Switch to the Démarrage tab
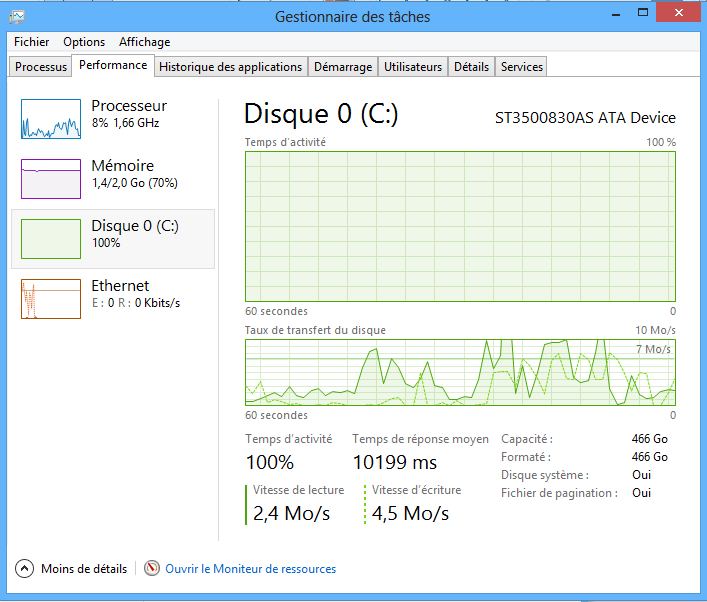The image size is (707, 602). tap(342, 67)
